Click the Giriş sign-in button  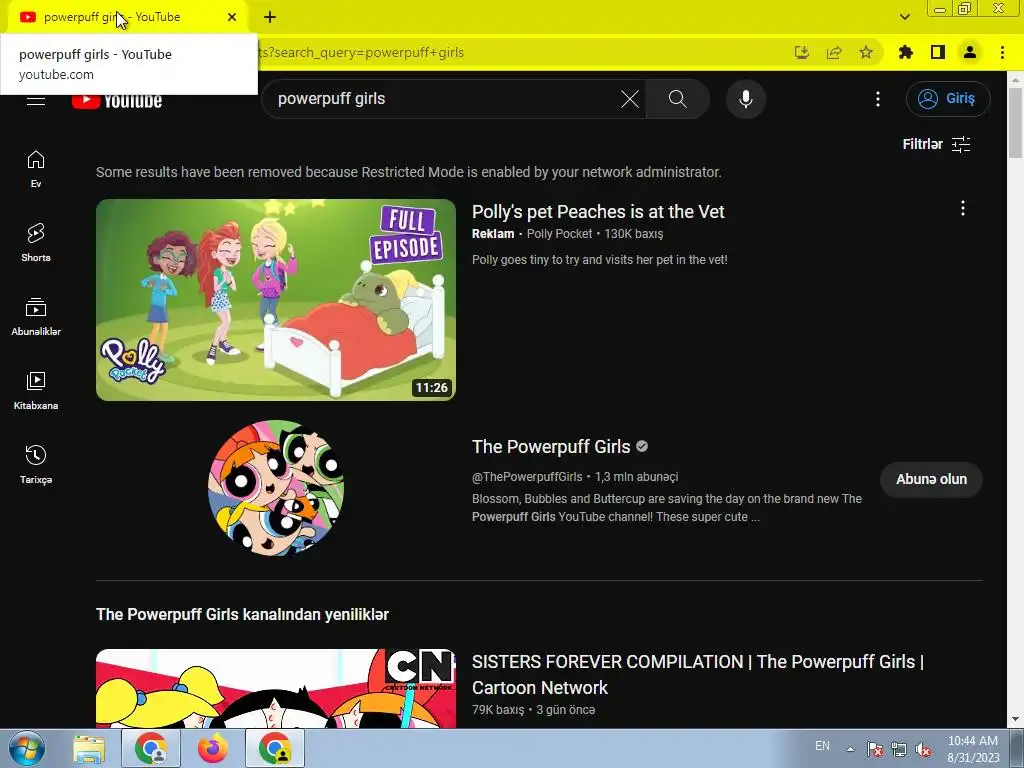[x=948, y=99]
